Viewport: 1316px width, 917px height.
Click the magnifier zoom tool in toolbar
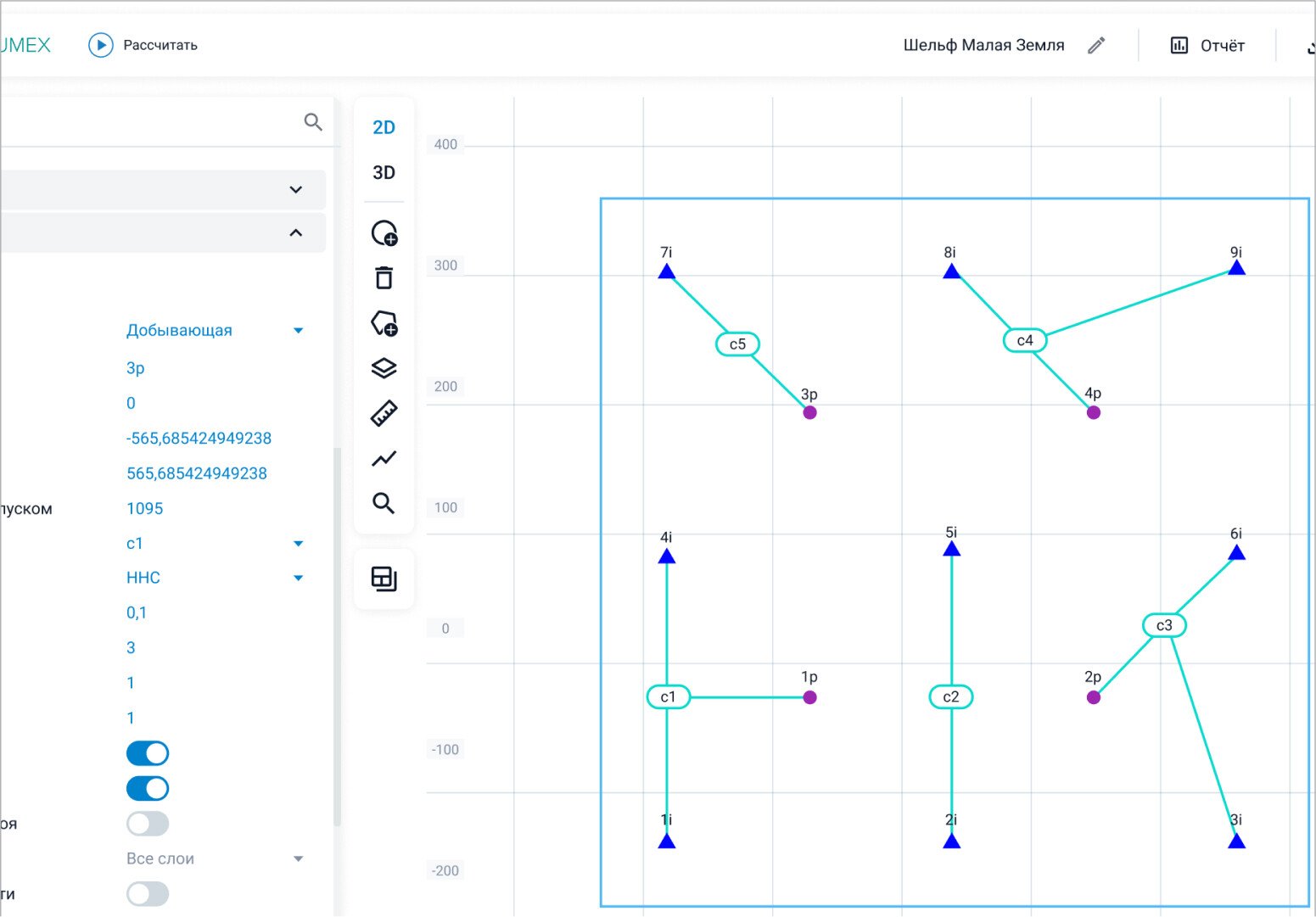coord(384,504)
